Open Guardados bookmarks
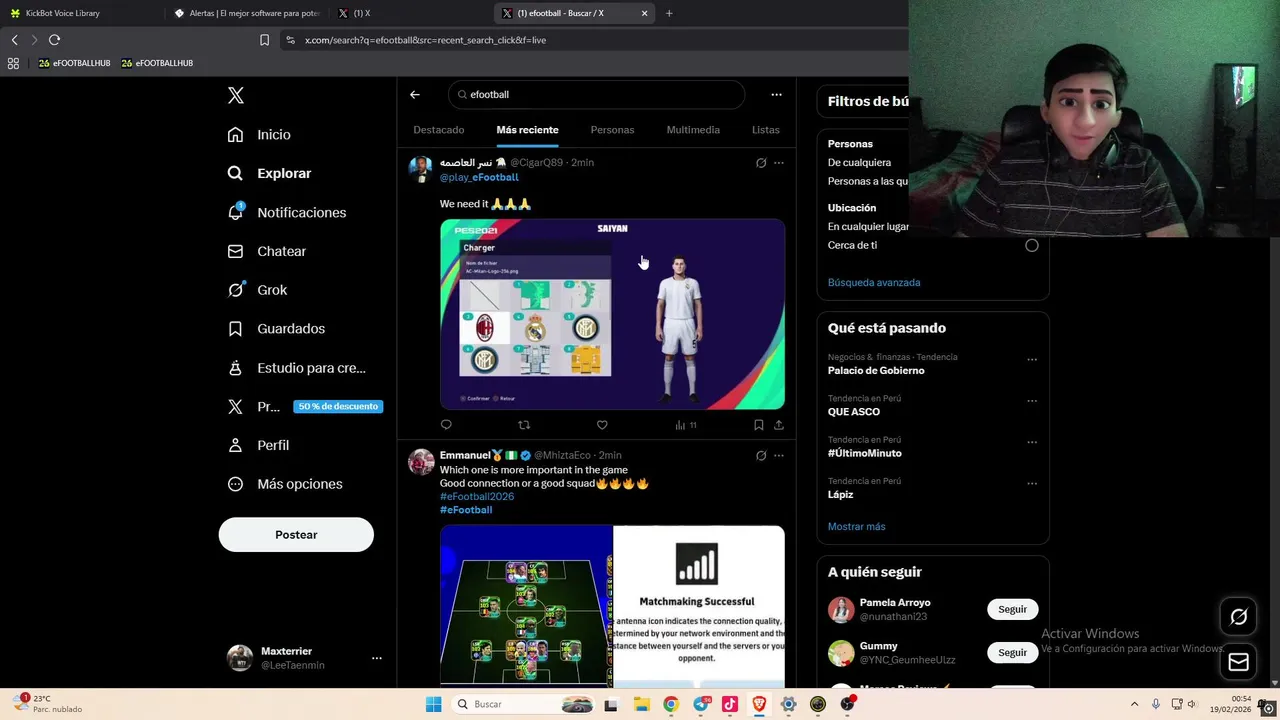1280x720 pixels. point(276,328)
